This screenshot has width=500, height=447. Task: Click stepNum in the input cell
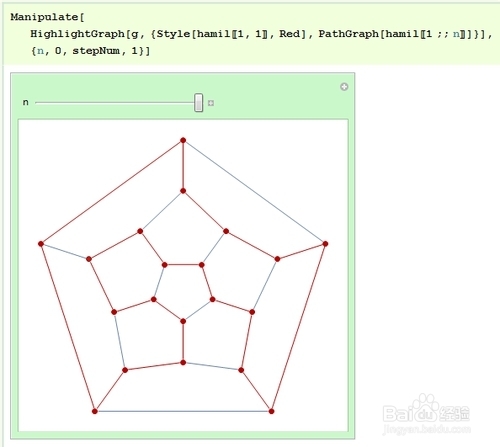coord(96,51)
